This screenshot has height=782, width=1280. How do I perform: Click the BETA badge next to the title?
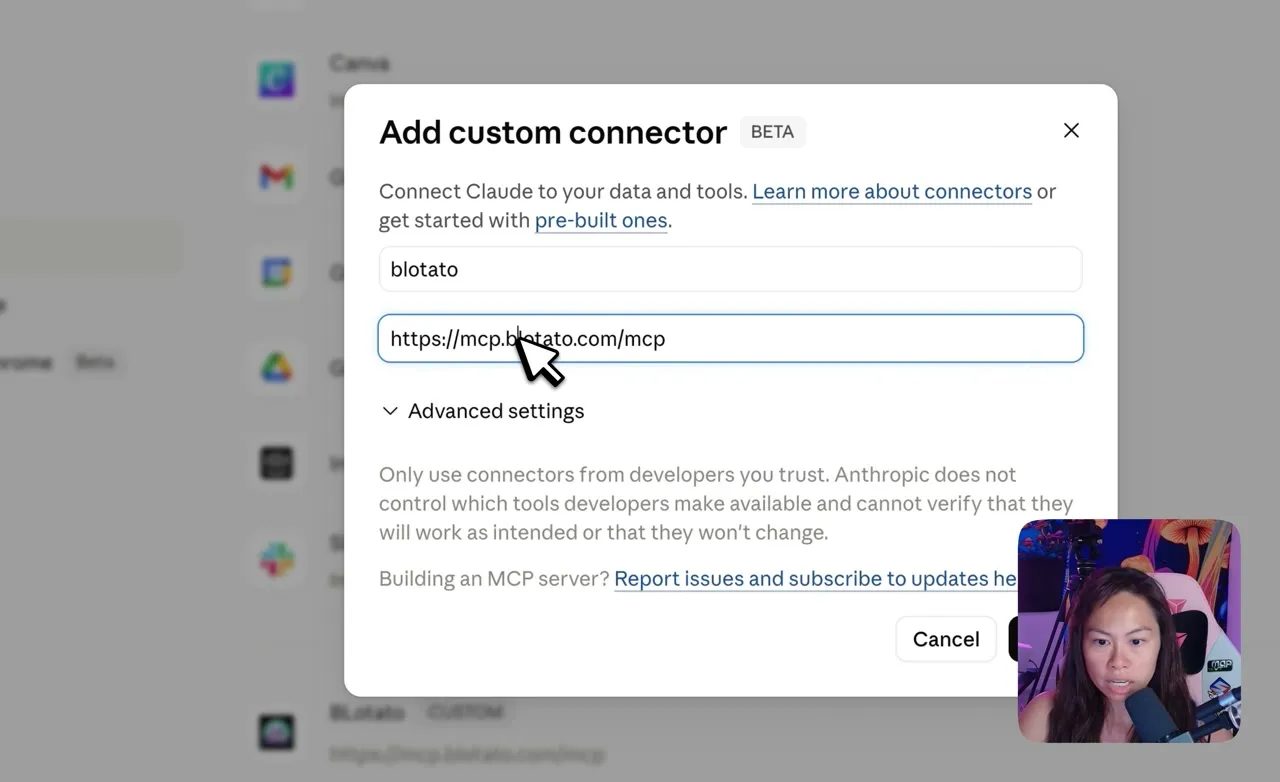(x=773, y=132)
